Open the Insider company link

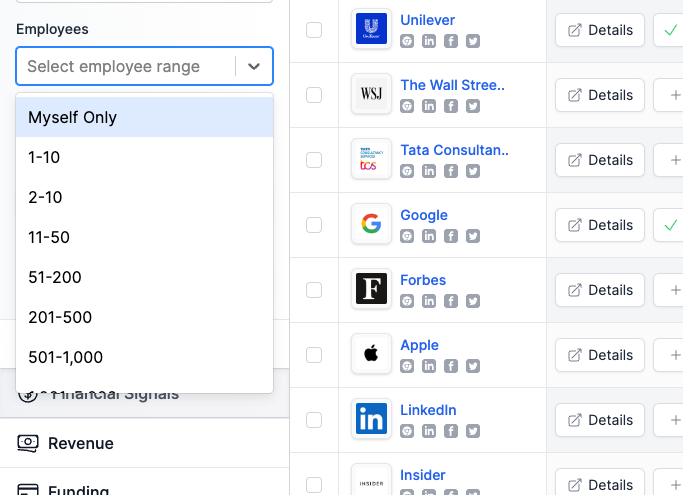pyautogui.click(x=423, y=475)
